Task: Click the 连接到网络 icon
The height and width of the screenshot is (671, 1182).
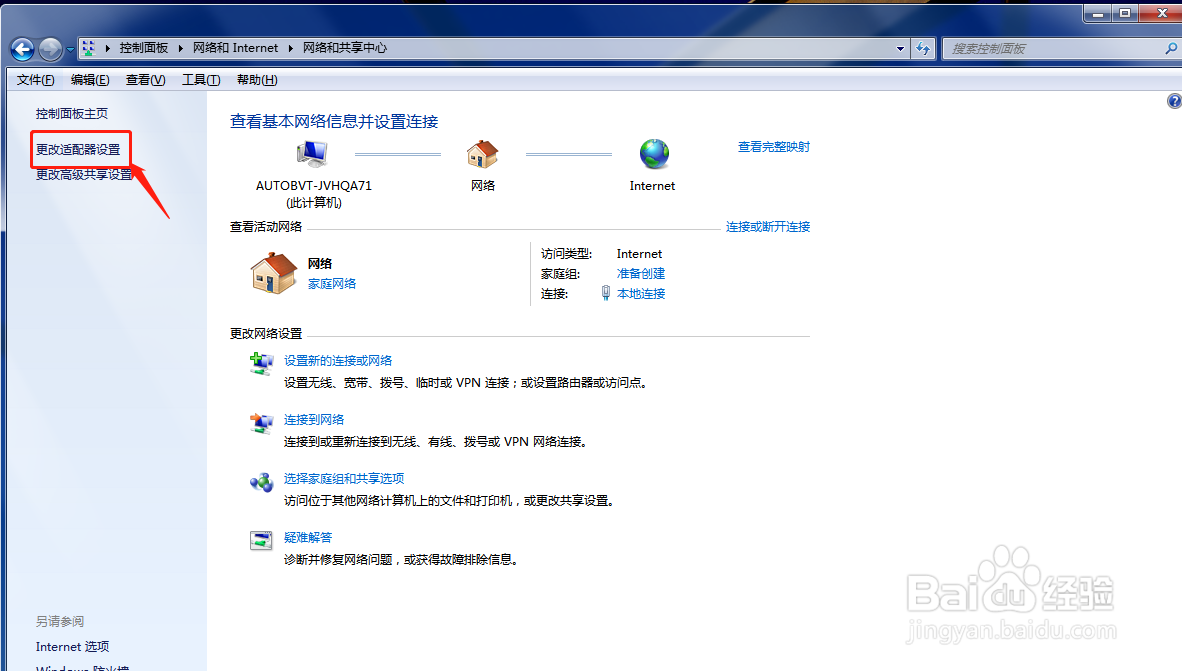Action: [x=261, y=424]
